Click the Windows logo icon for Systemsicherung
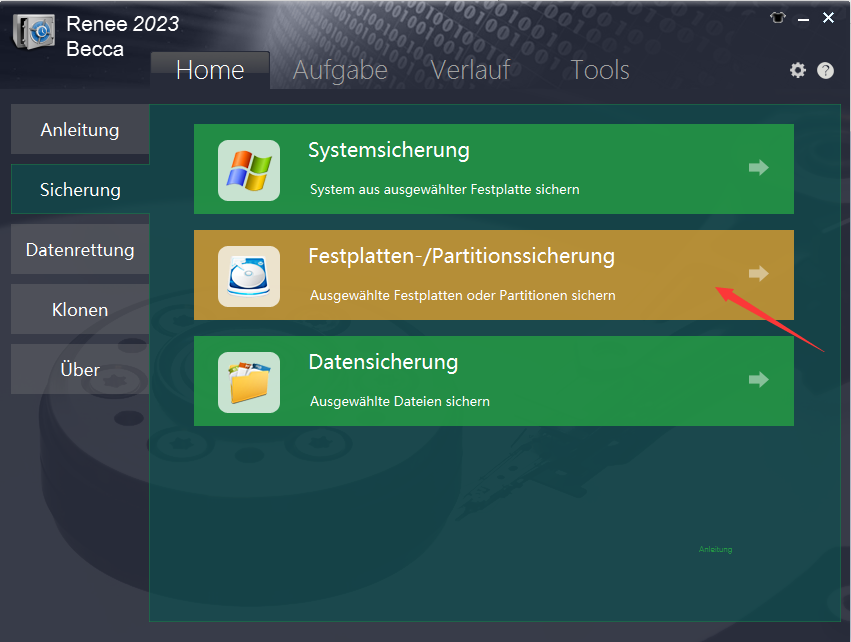Viewport: 851px width, 642px height. [249, 170]
